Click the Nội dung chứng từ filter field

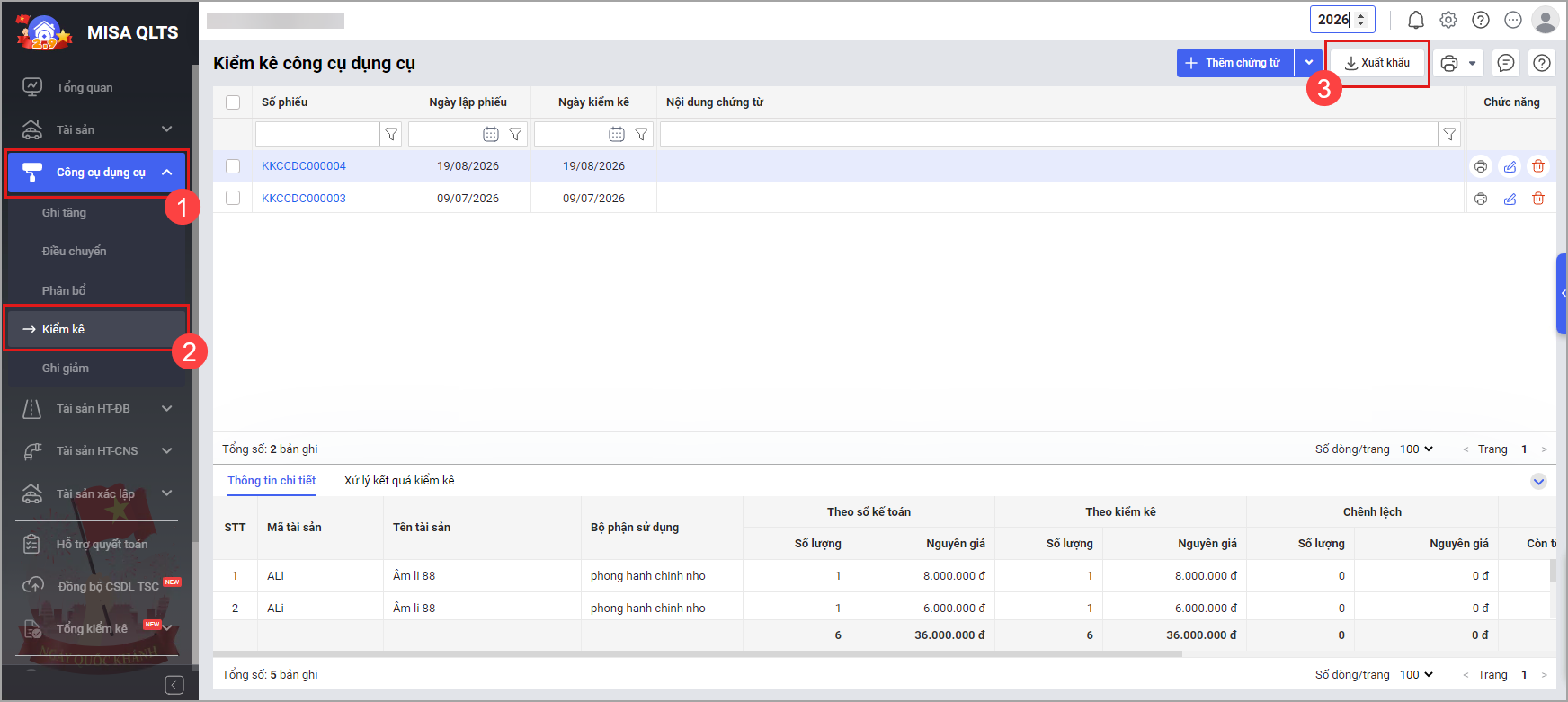(1048, 134)
